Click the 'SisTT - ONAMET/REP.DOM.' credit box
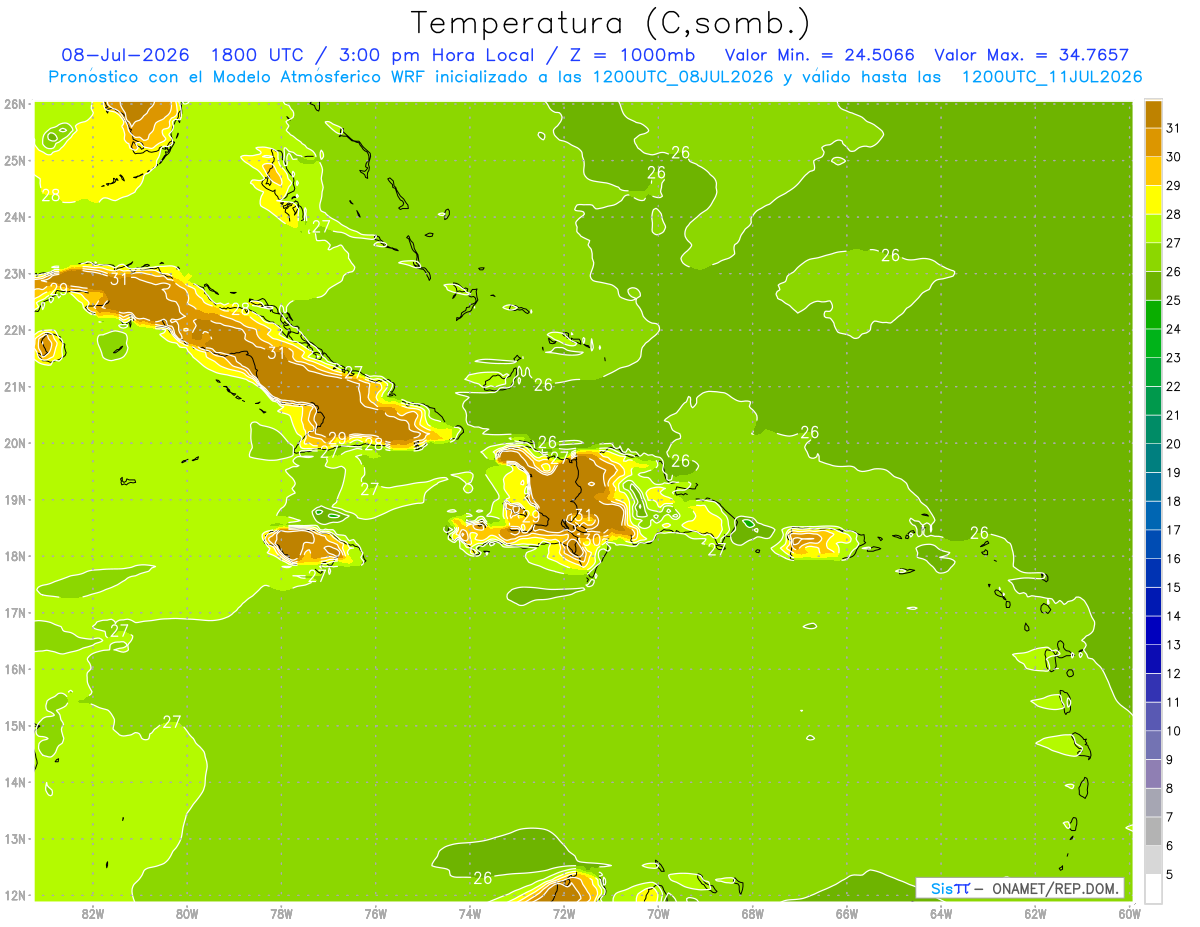The image size is (1200, 927). pos(1020,888)
